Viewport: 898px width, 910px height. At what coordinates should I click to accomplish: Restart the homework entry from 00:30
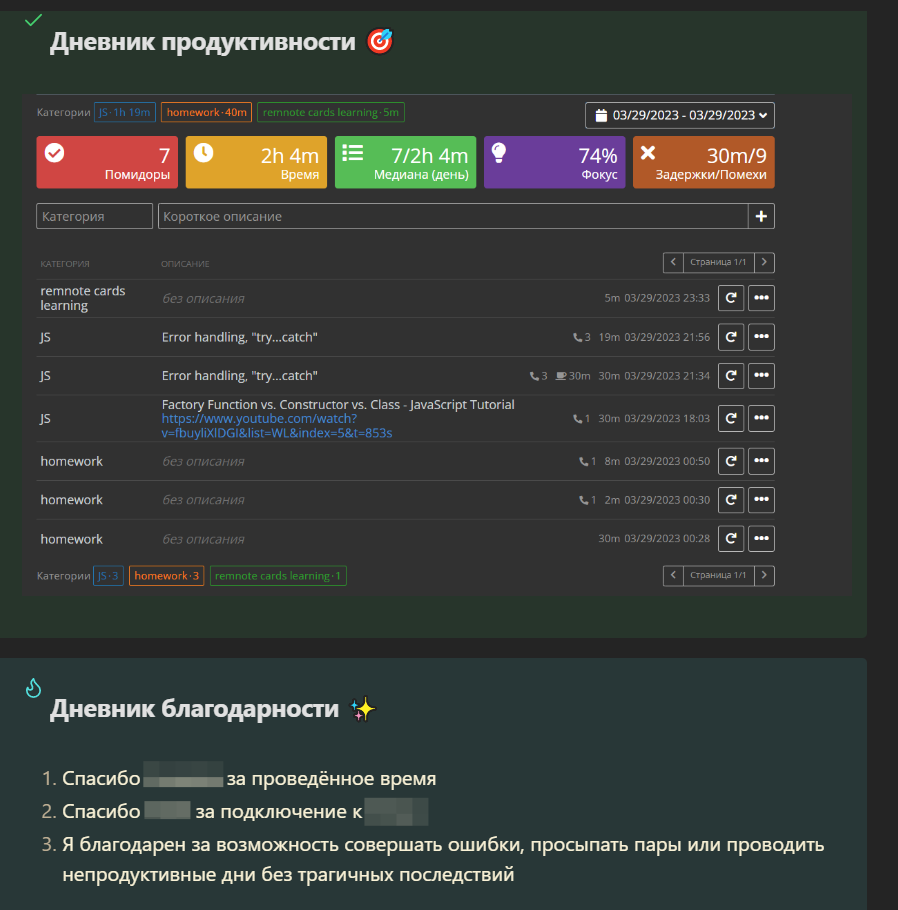coord(731,500)
